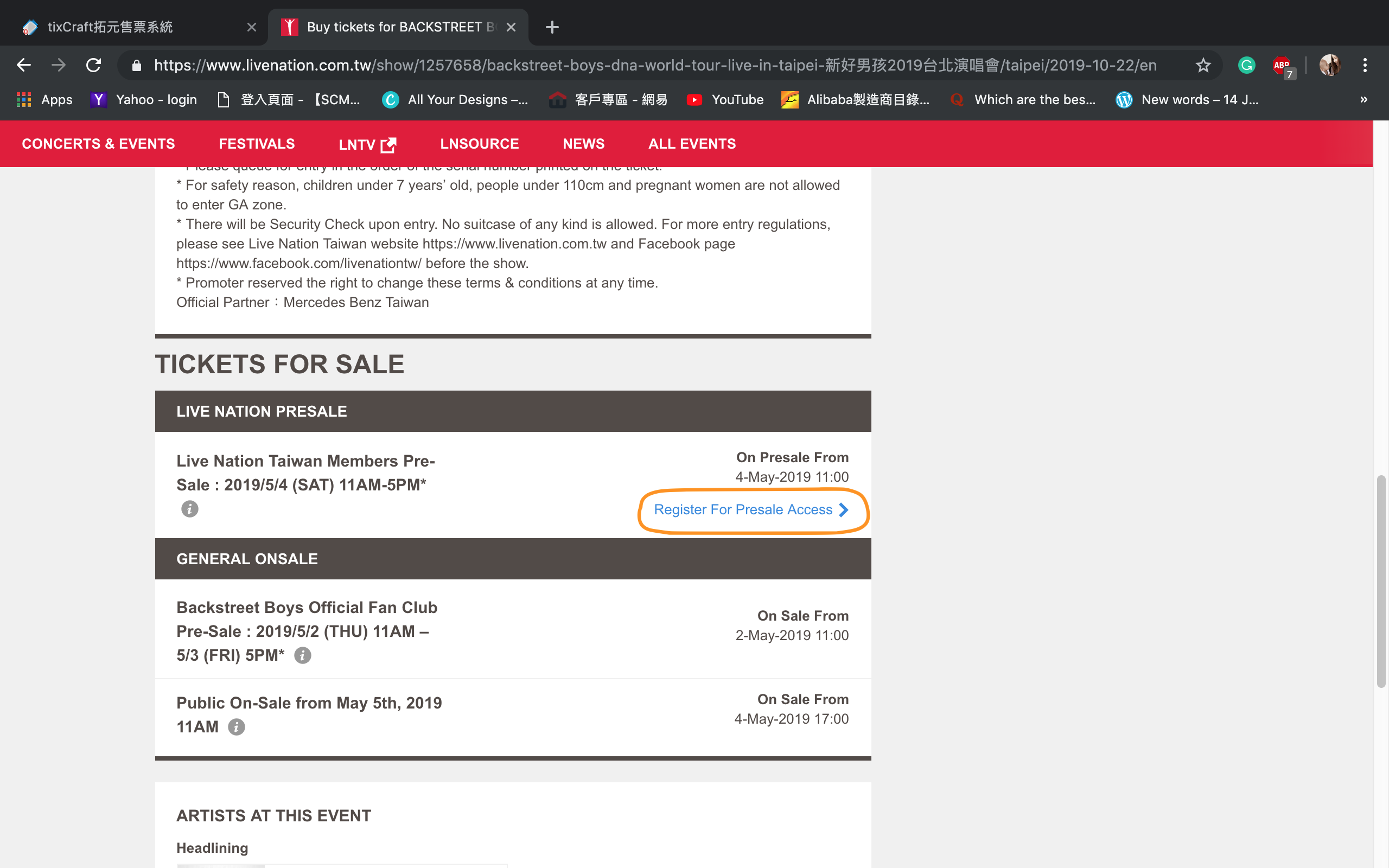Image resolution: width=1389 pixels, height=868 pixels.
Task: Click the info icon under Members Pre-Sale
Action: pos(189,509)
